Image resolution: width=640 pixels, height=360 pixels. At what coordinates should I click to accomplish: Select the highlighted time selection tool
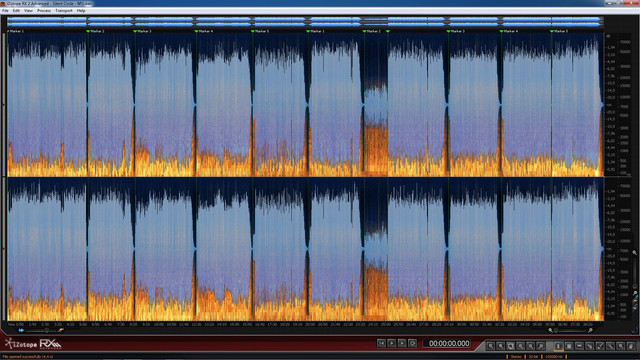558,346
